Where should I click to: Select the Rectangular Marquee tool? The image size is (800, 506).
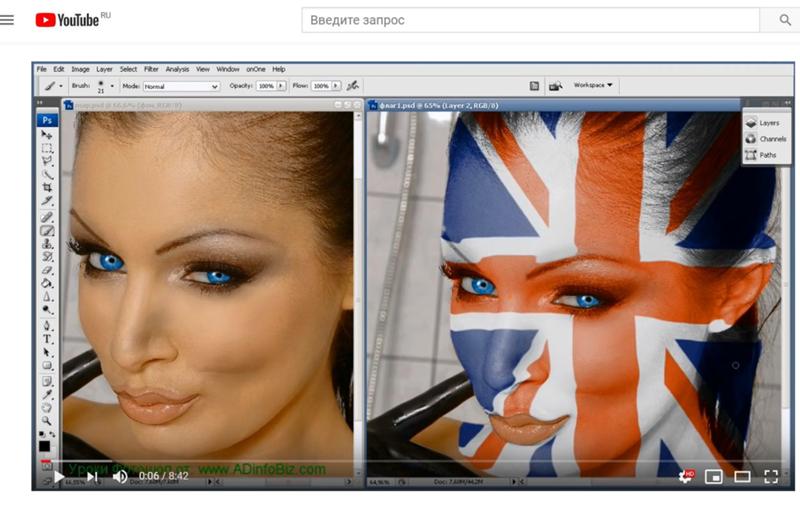pos(47,148)
